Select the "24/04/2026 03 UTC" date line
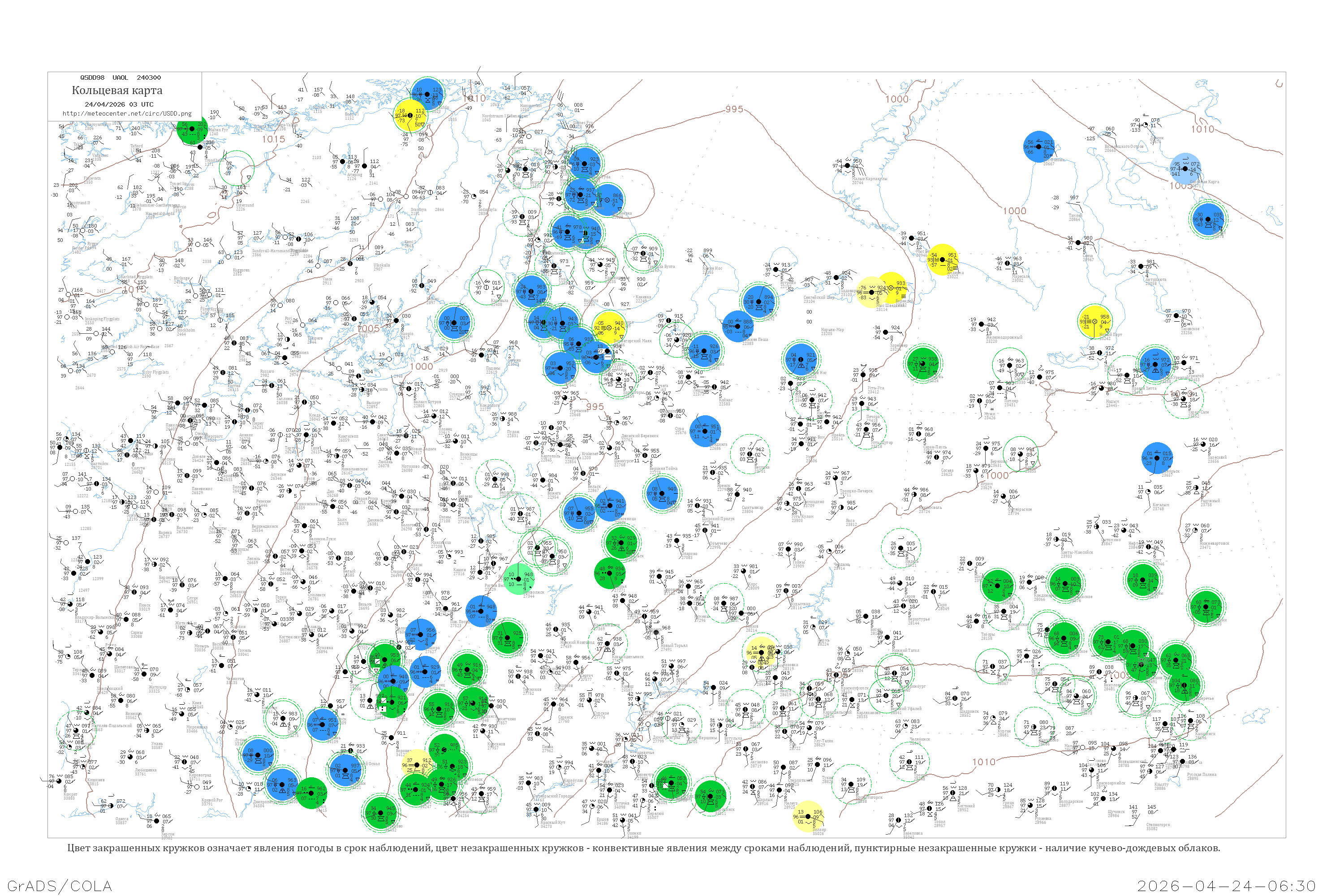Viewport: 1344px width, 896px height. tap(119, 104)
